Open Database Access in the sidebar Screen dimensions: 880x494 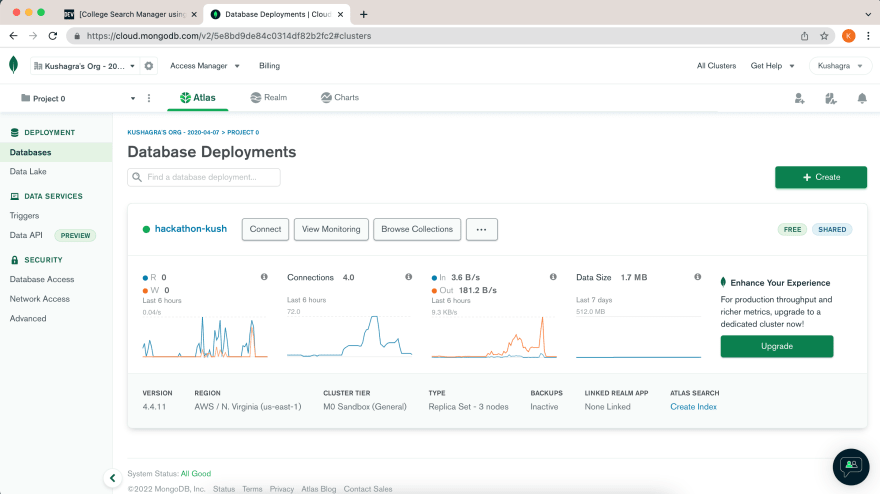(x=42, y=279)
